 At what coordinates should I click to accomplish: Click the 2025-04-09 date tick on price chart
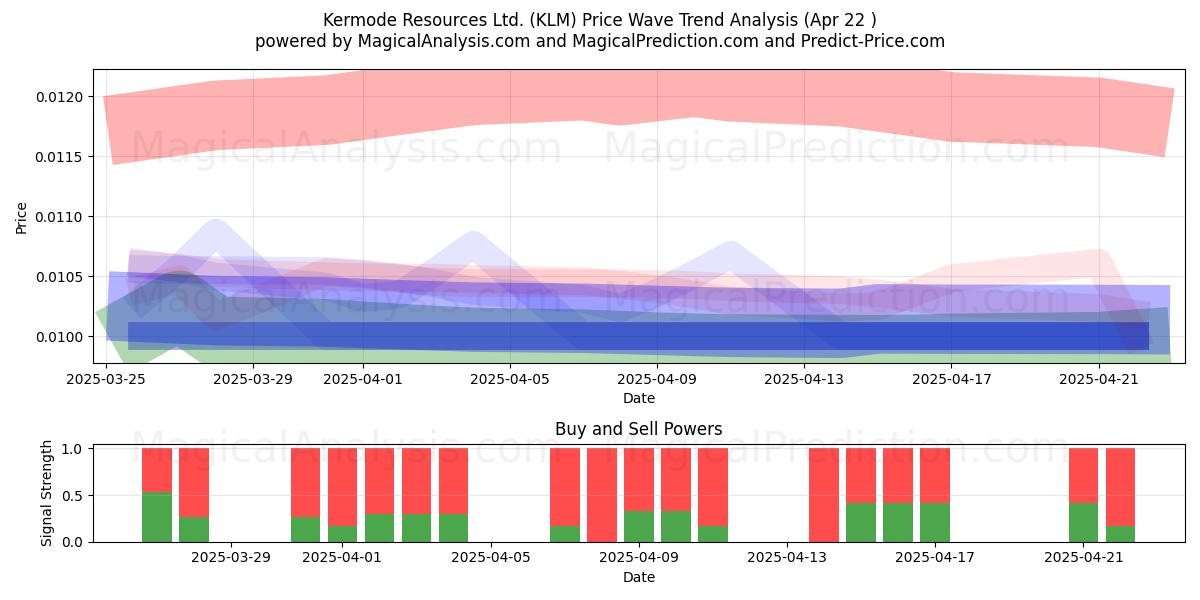click(x=658, y=379)
